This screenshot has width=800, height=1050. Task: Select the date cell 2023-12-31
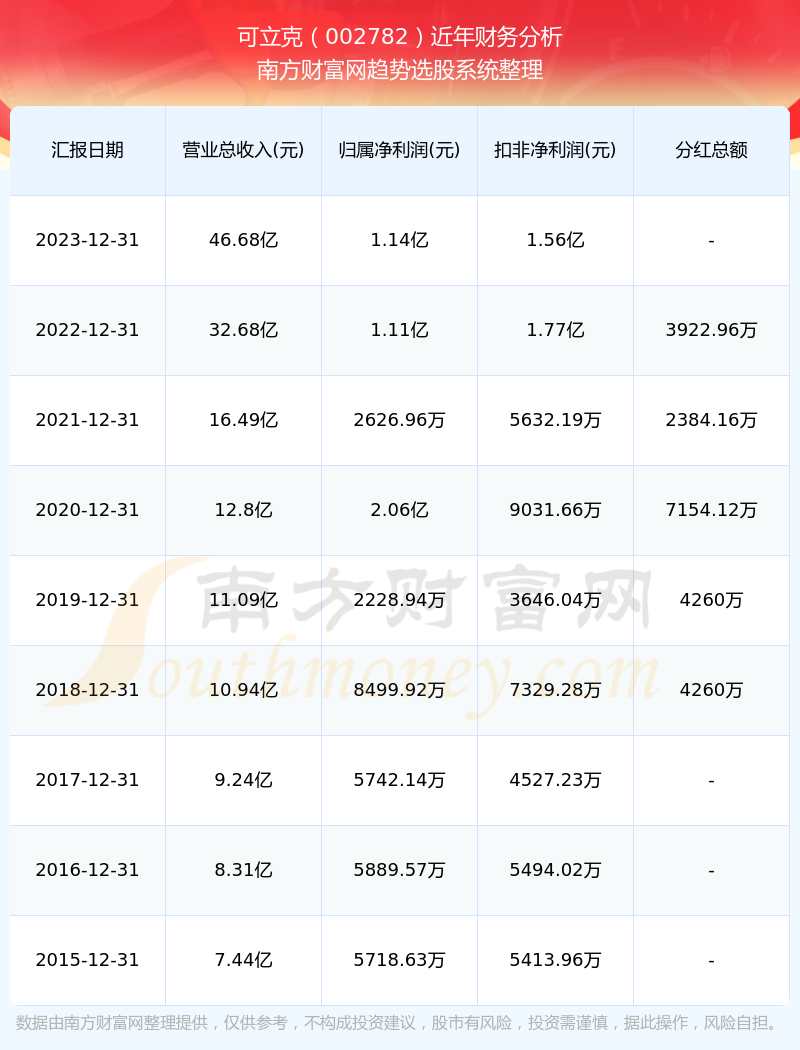88,240
